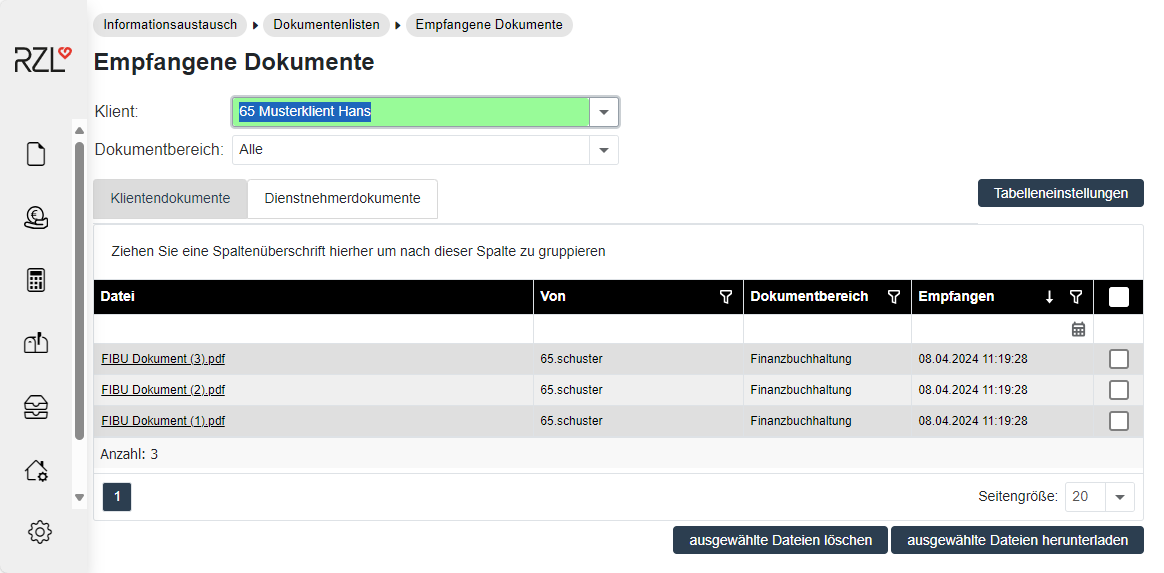The width and height of the screenshot is (1164, 573).
Task: Open the blank document icon in sidebar
Action: click(36, 154)
